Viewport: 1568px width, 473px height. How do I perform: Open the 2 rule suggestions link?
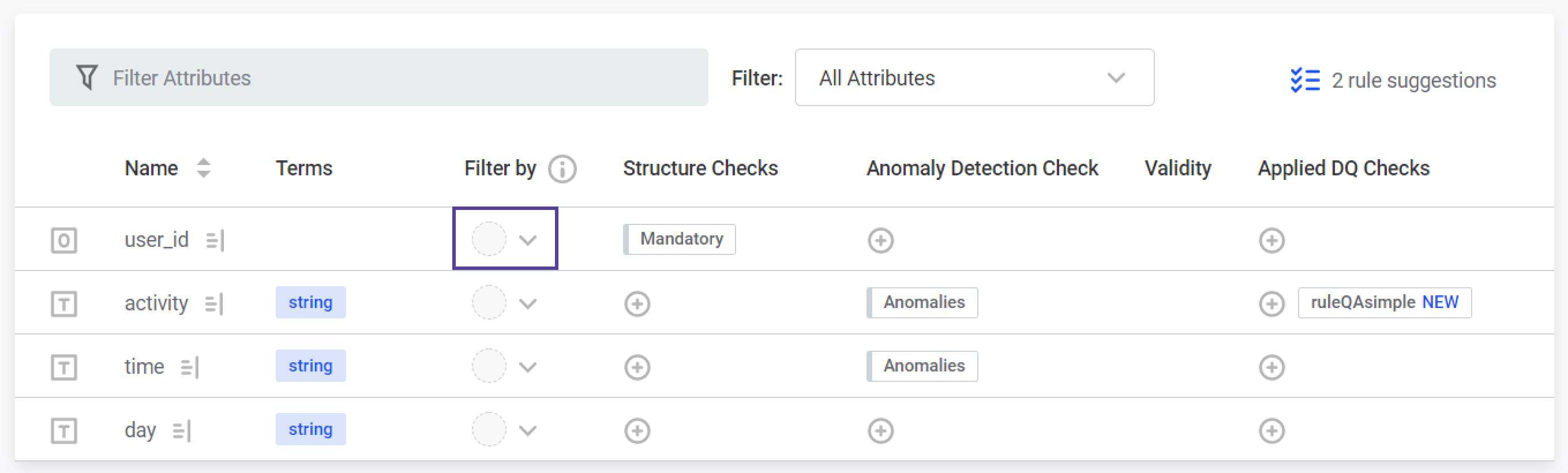pyautogui.click(x=1393, y=80)
